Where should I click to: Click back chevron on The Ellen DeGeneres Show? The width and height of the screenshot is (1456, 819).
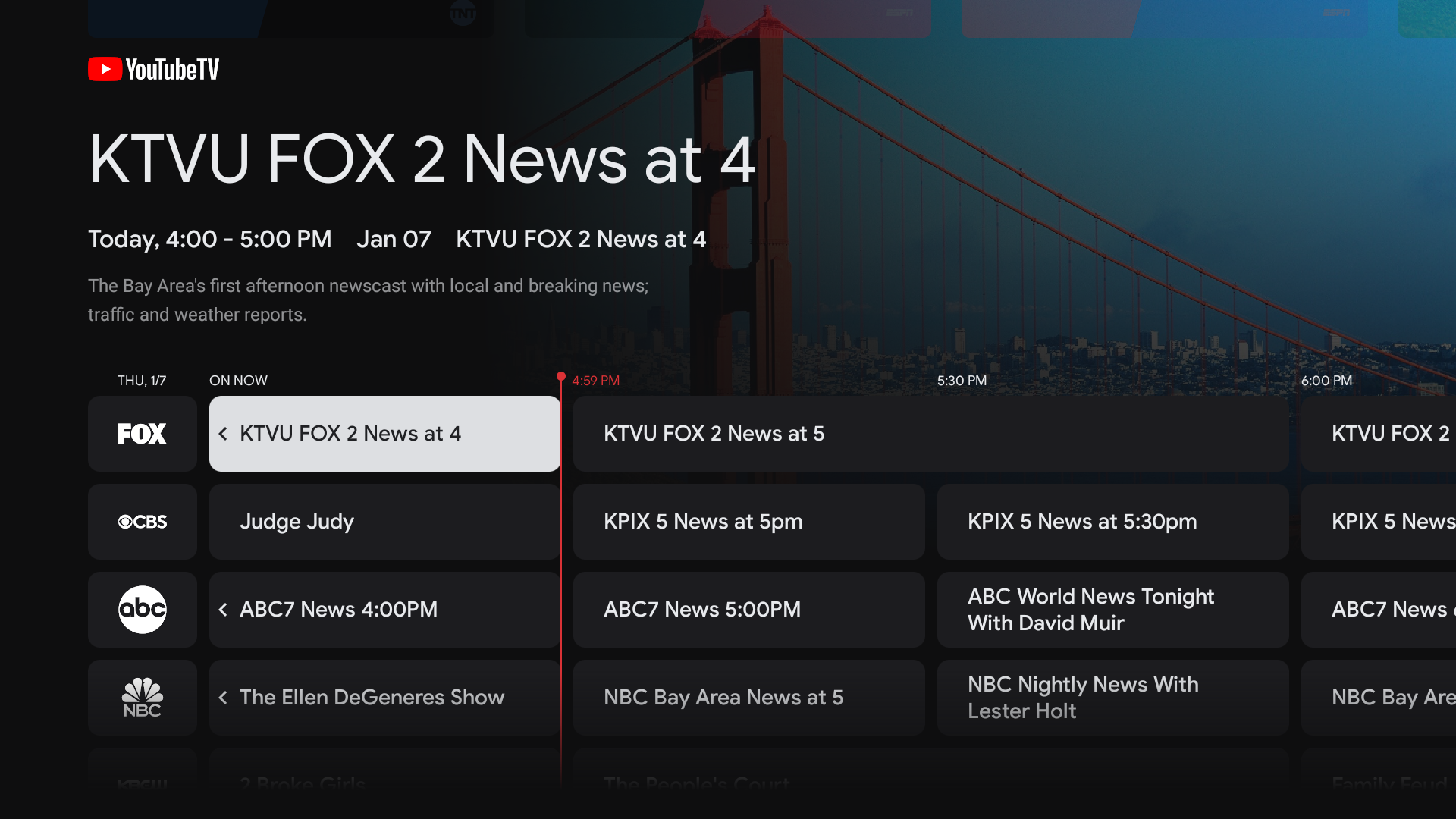tap(223, 698)
